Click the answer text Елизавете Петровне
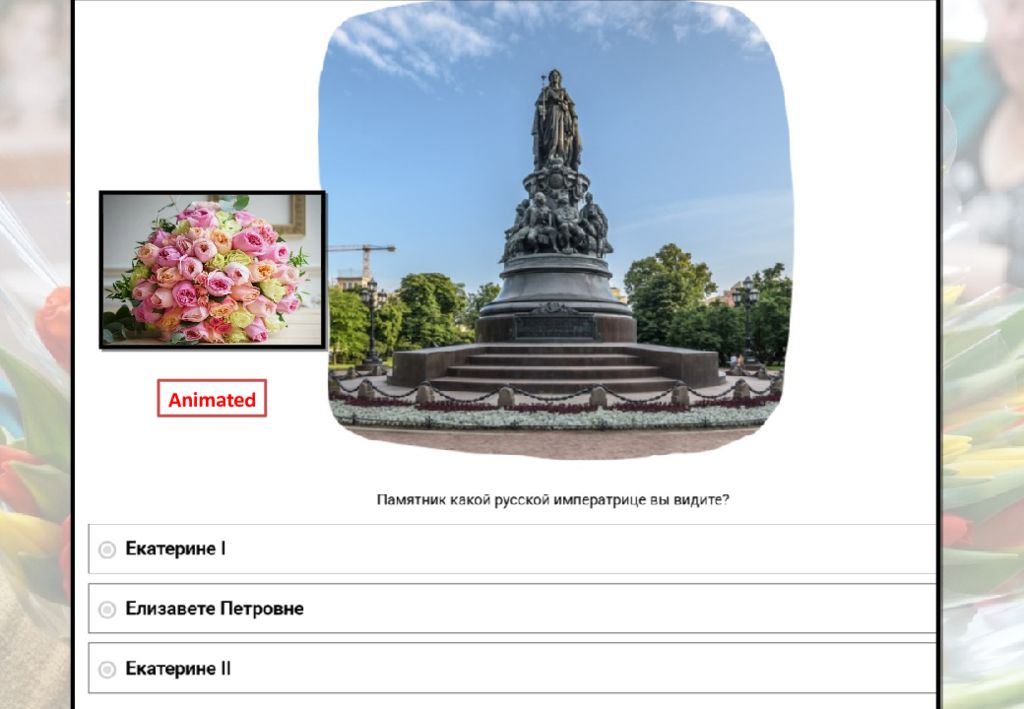The height and width of the screenshot is (709, 1024). click(214, 608)
